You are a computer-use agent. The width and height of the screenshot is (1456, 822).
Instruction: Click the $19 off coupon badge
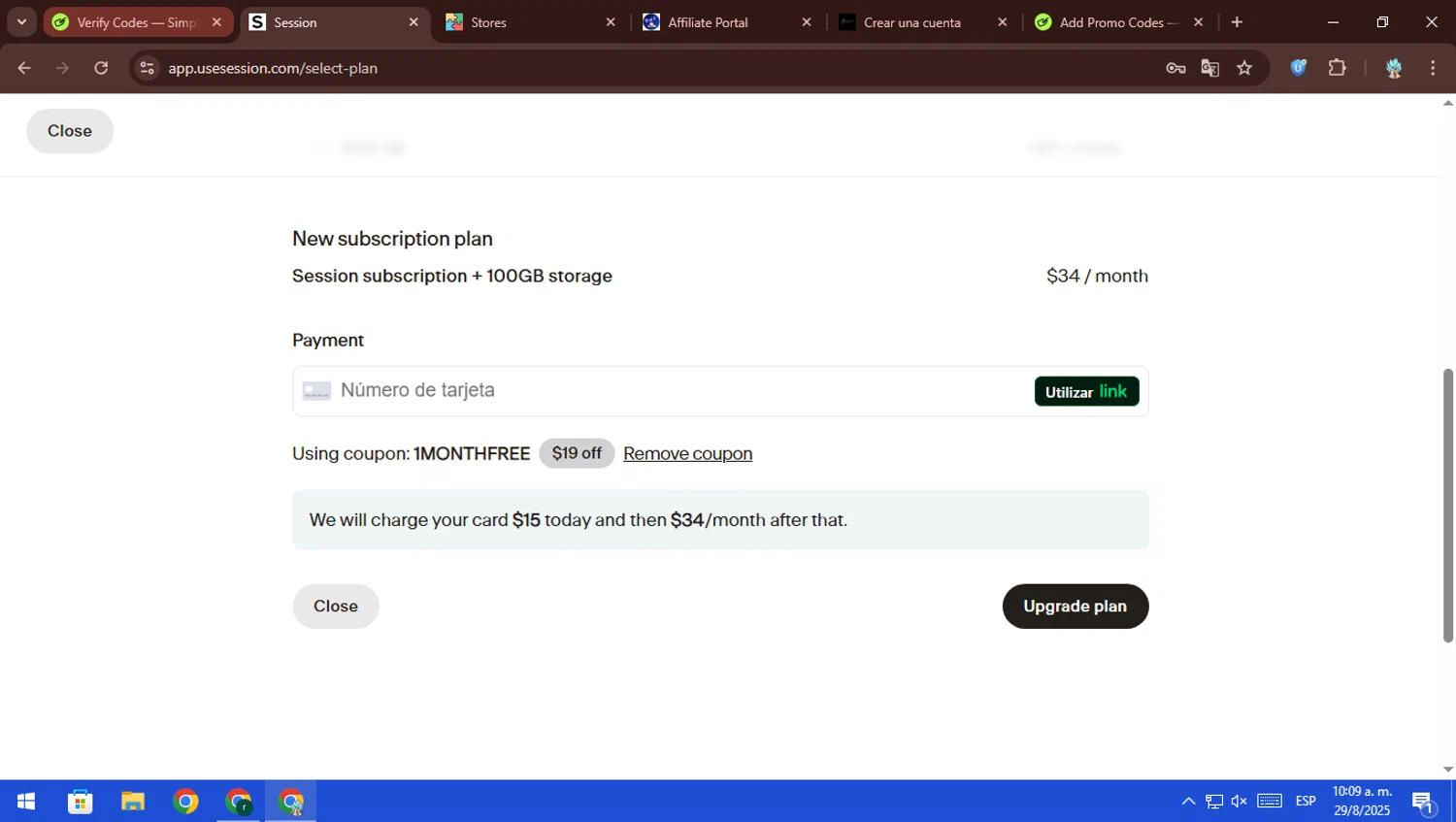tap(577, 453)
